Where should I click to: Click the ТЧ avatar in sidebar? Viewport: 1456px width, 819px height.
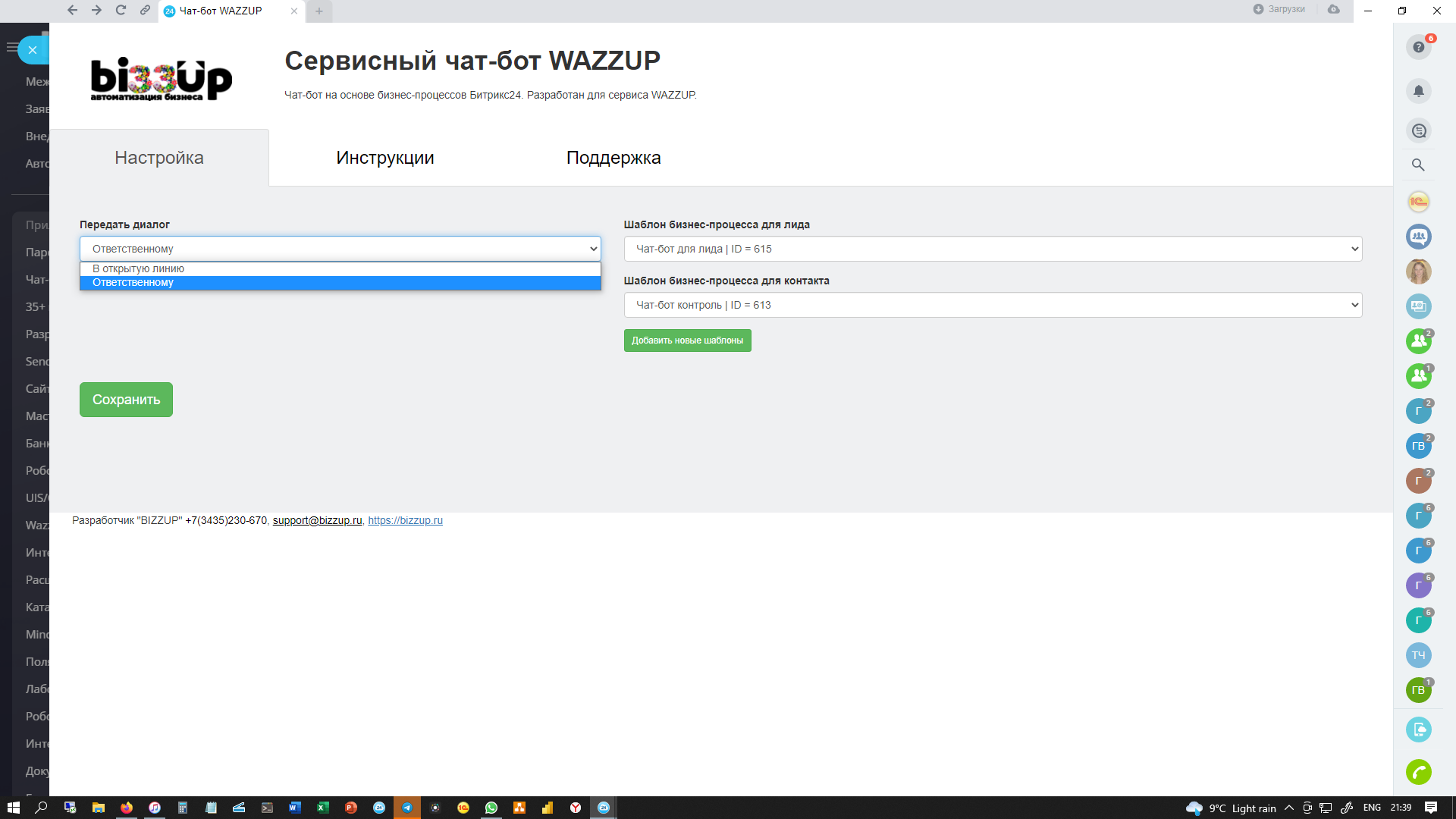click(x=1418, y=655)
